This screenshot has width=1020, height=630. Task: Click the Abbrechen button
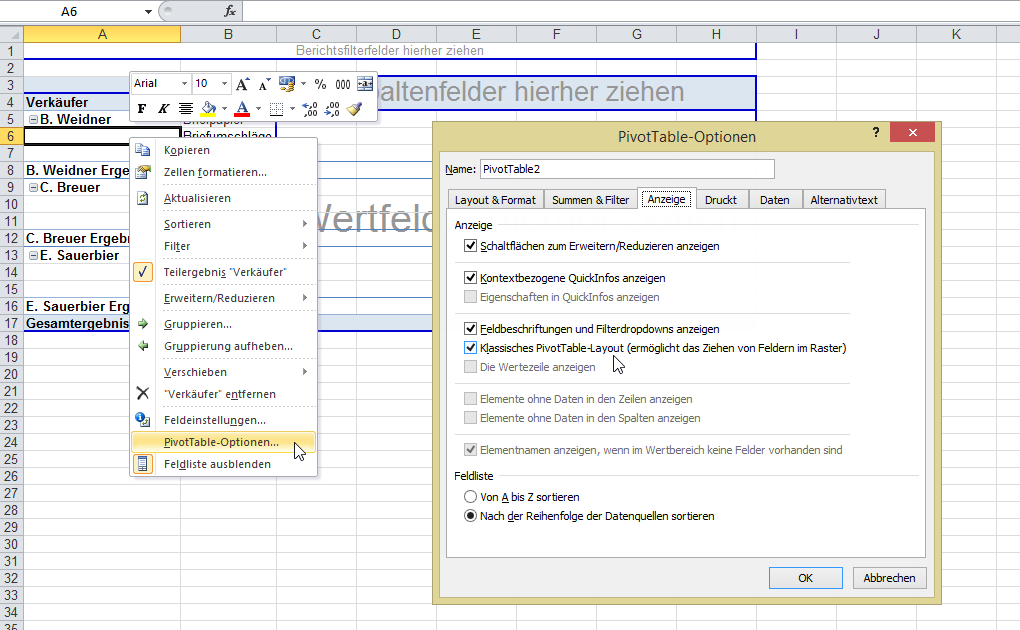(x=889, y=578)
